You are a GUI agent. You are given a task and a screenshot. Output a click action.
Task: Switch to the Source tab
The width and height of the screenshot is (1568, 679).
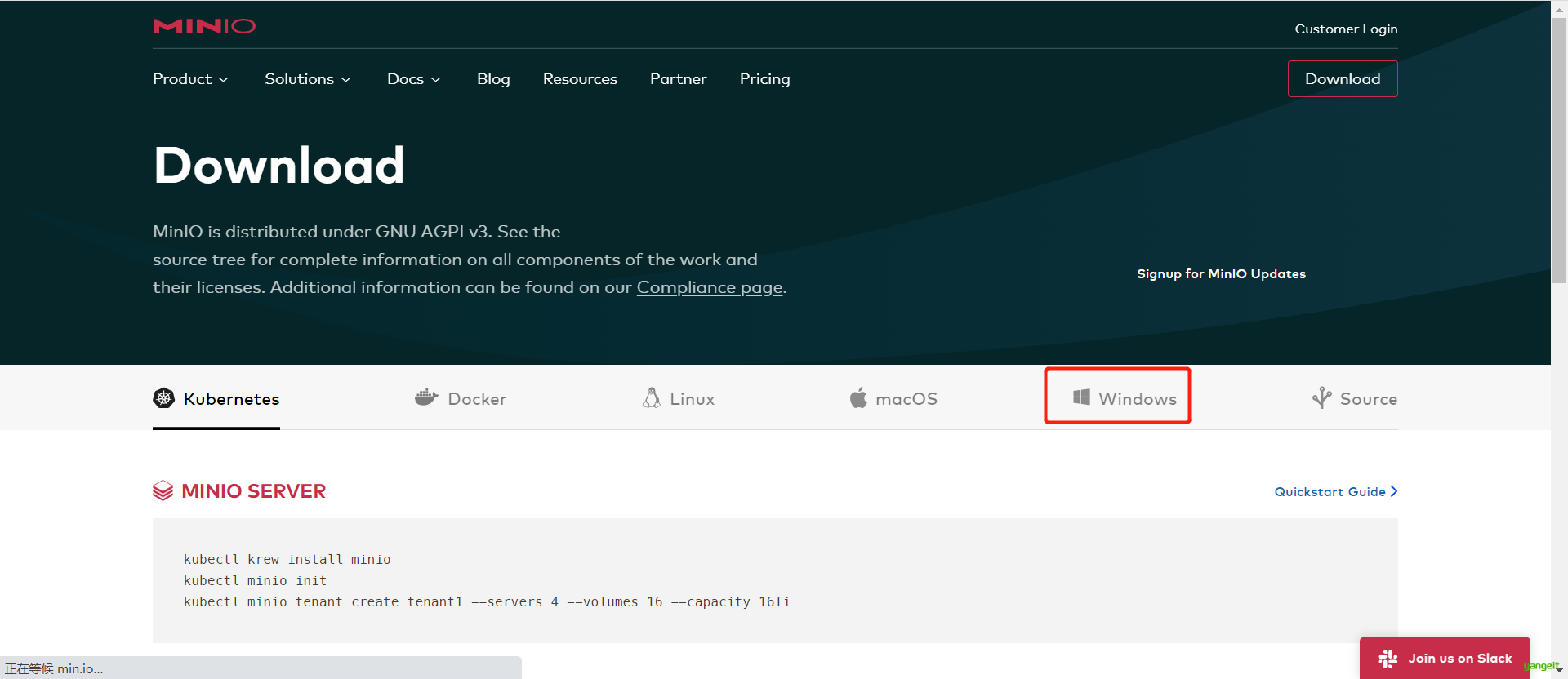pyautogui.click(x=1355, y=398)
